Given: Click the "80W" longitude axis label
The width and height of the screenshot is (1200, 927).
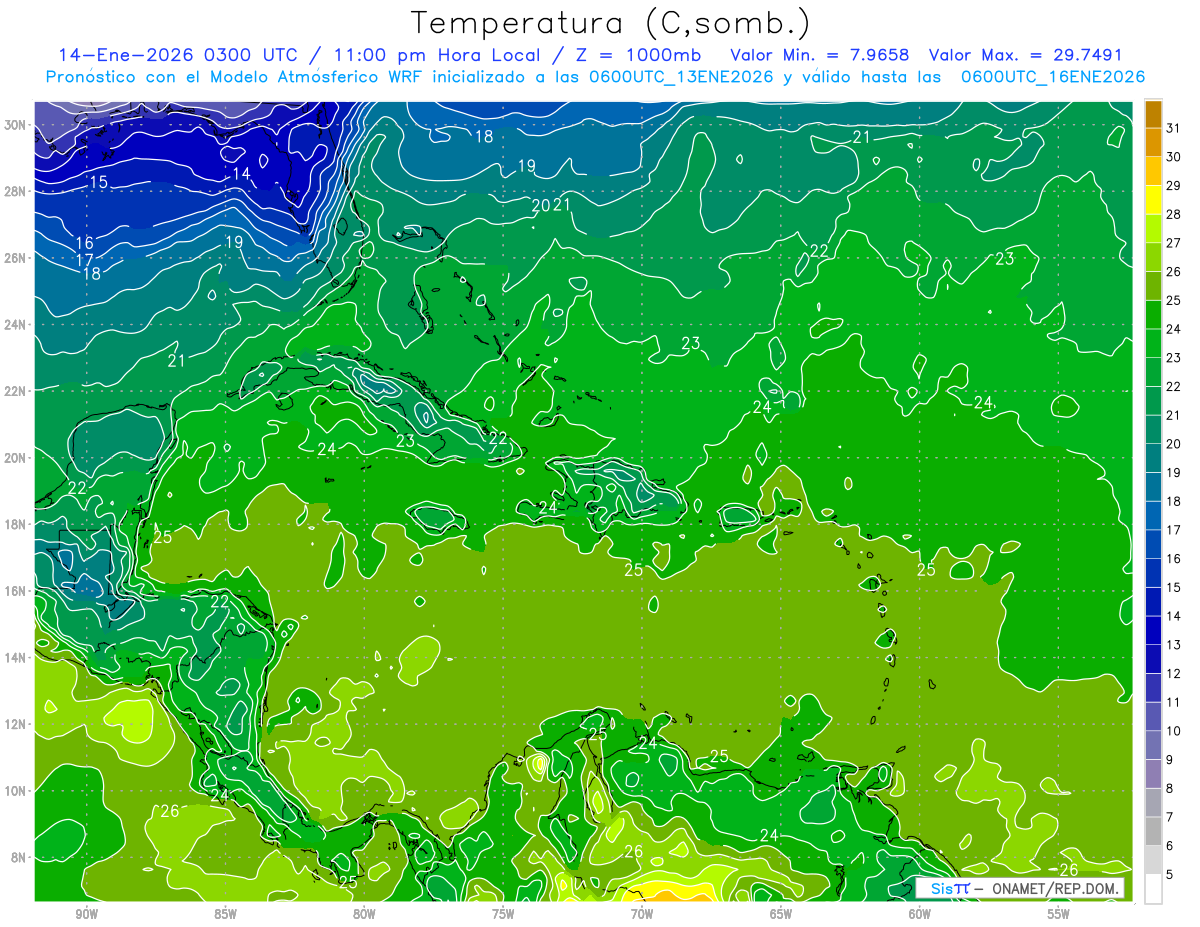Looking at the screenshot, I should (364, 914).
